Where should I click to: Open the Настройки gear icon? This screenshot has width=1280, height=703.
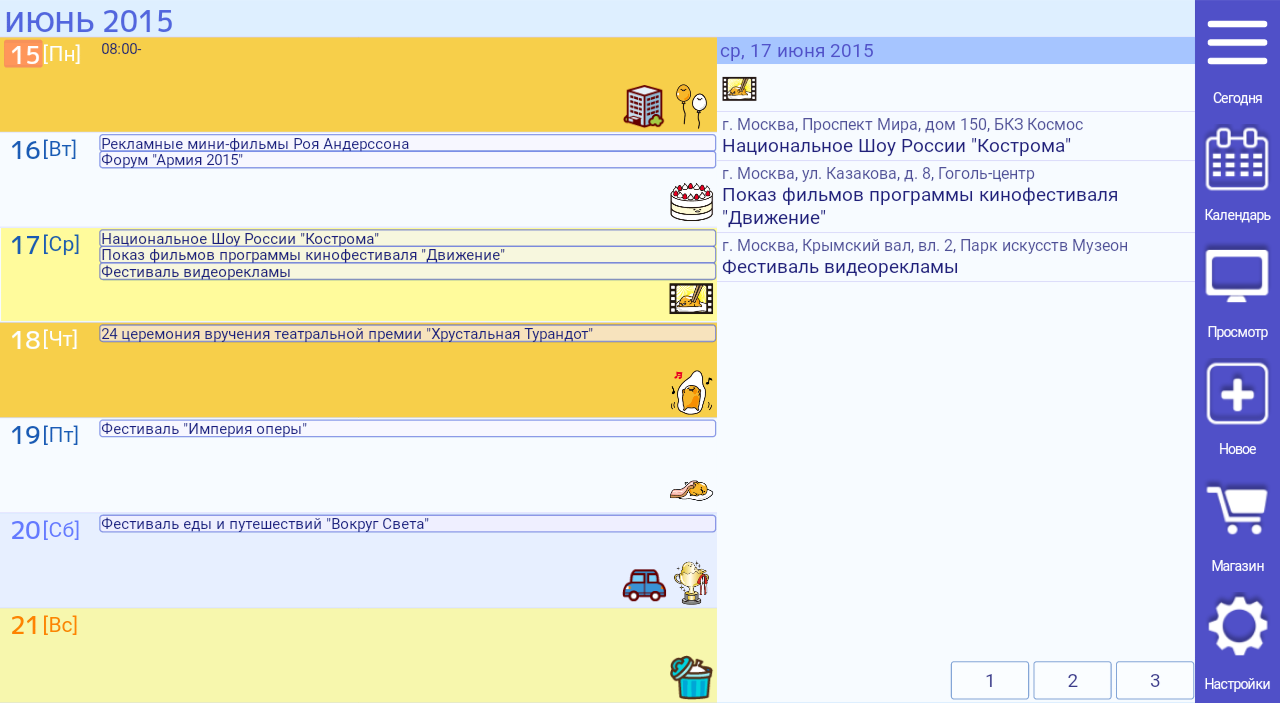point(1237,626)
